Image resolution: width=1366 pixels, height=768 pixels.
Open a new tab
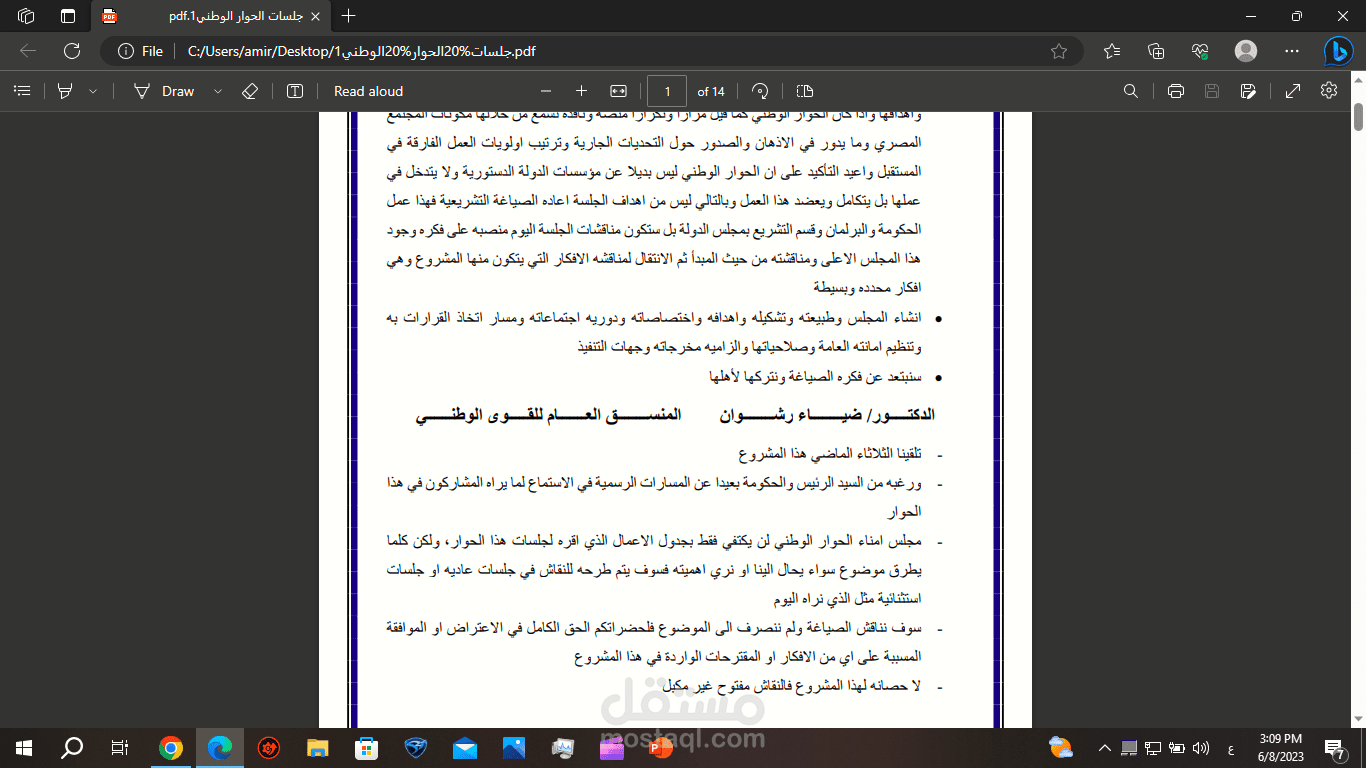[x=348, y=16]
